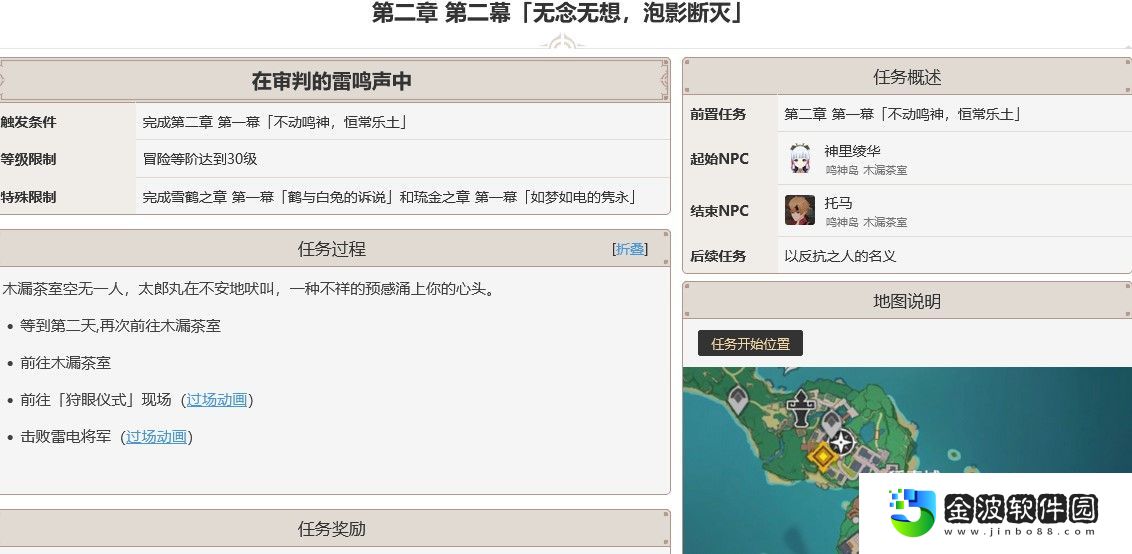Click the 地图说明 panel heading
Viewport: 1132px width, 554px height.
907,301
